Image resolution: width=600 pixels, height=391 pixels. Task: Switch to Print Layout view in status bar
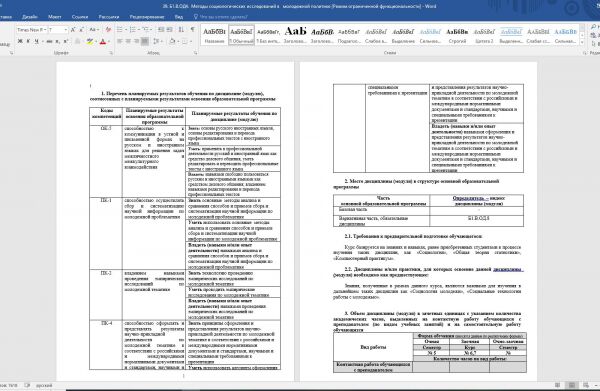point(572,385)
